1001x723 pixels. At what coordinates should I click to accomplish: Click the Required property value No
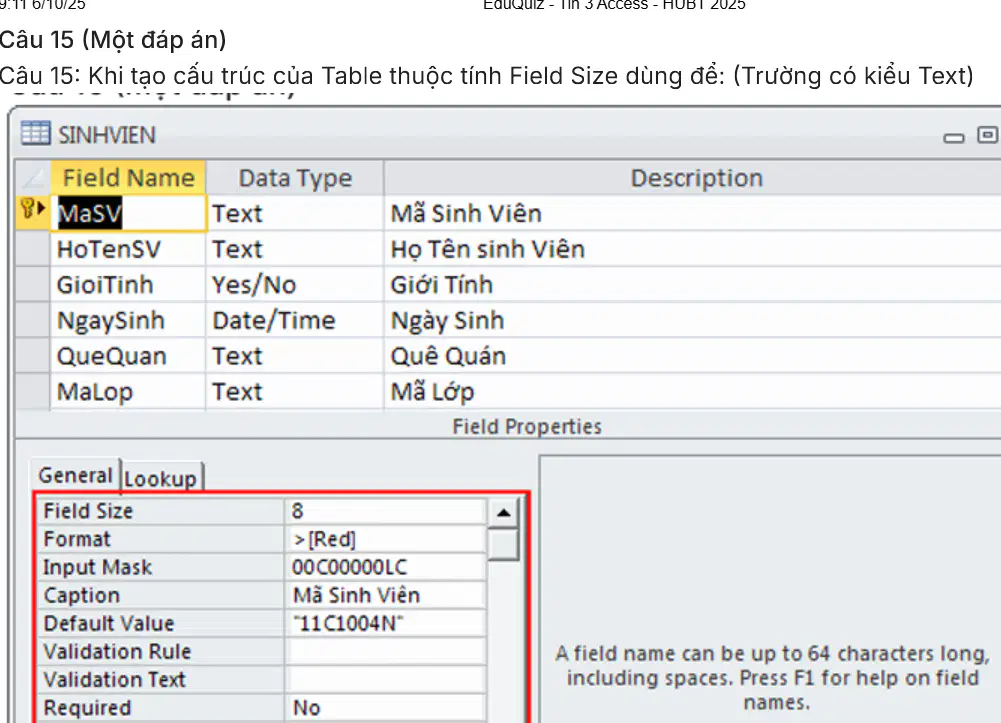click(x=385, y=708)
